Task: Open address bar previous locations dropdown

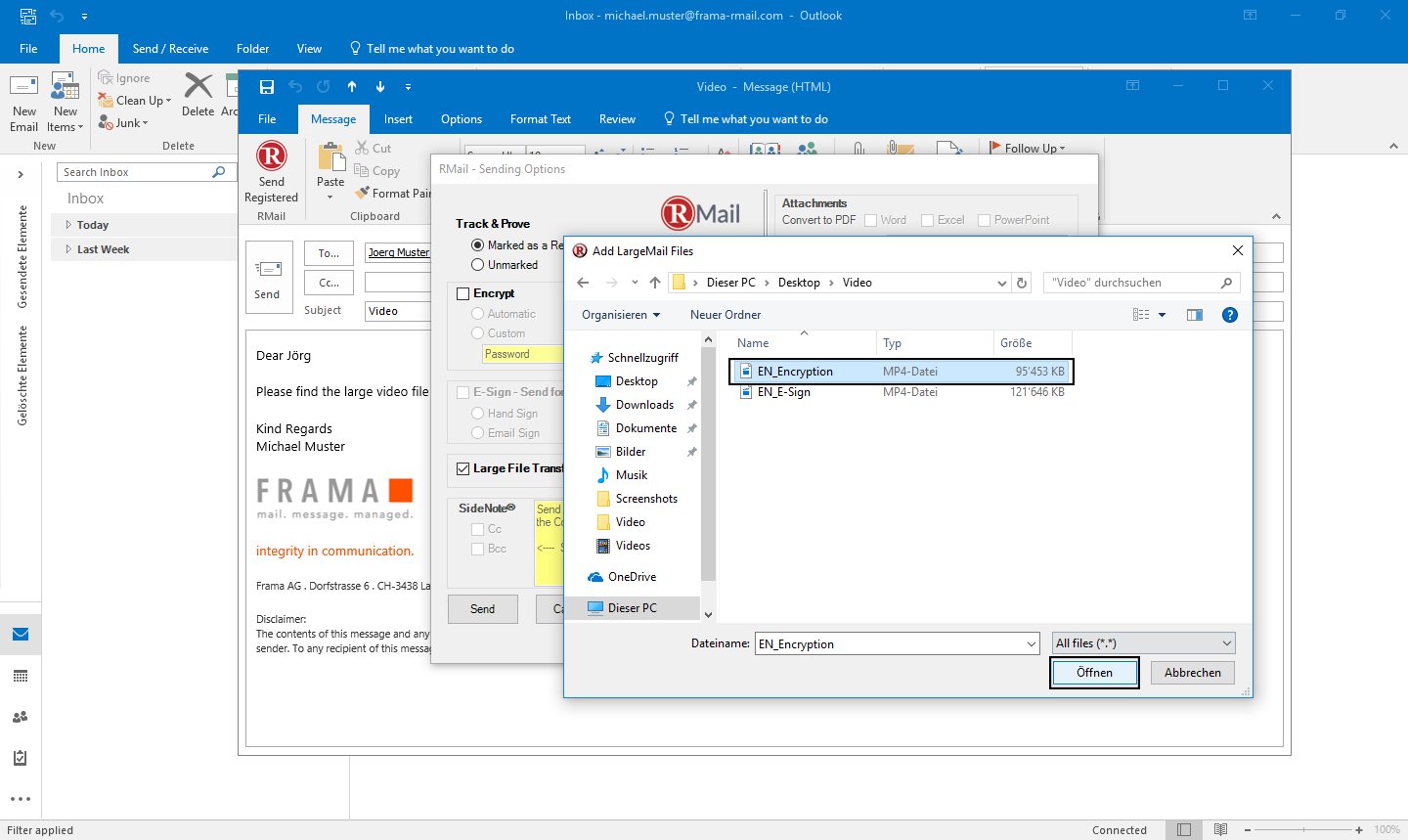Action: pyautogui.click(x=1001, y=283)
